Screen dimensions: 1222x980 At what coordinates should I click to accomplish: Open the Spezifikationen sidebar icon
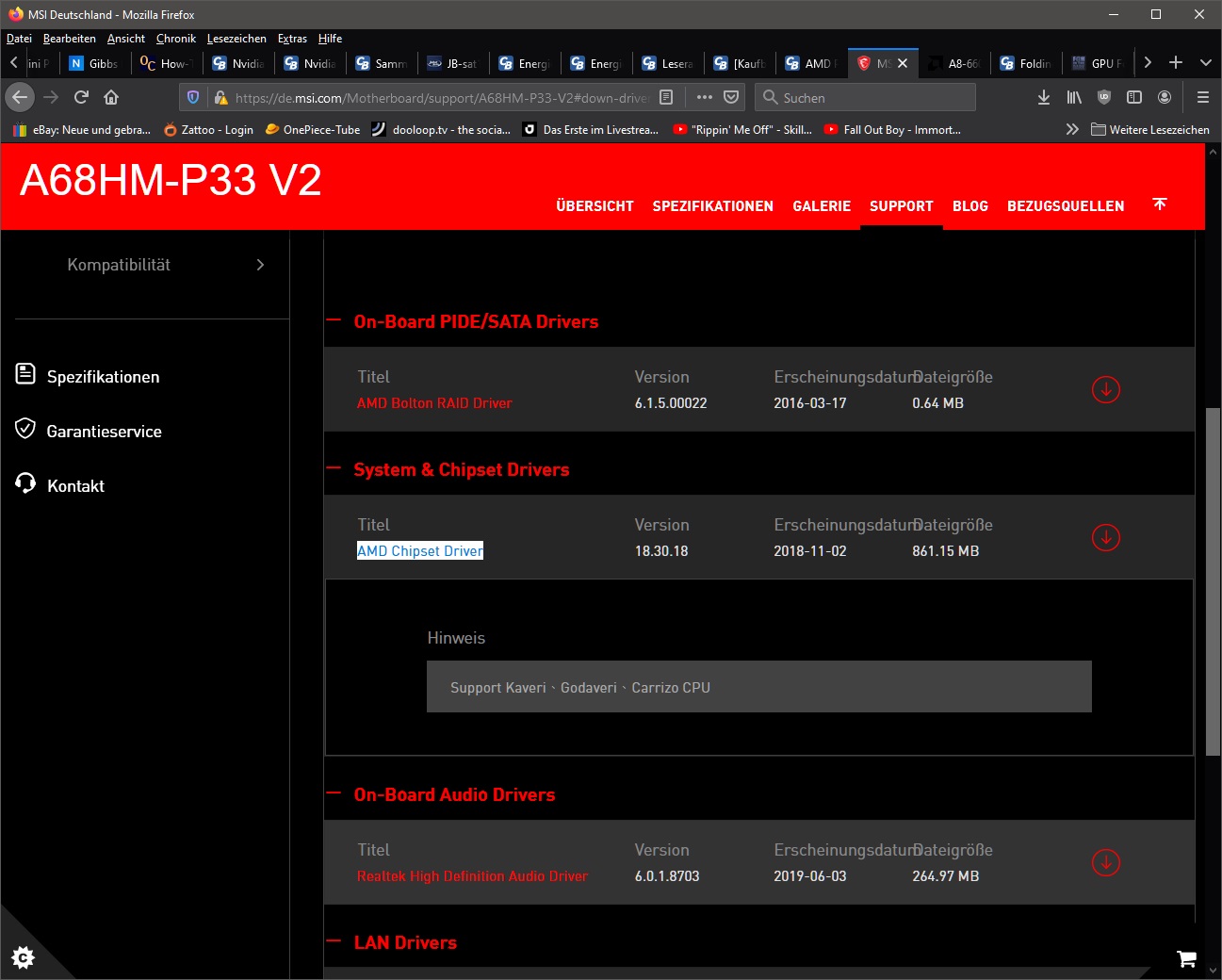click(x=25, y=374)
